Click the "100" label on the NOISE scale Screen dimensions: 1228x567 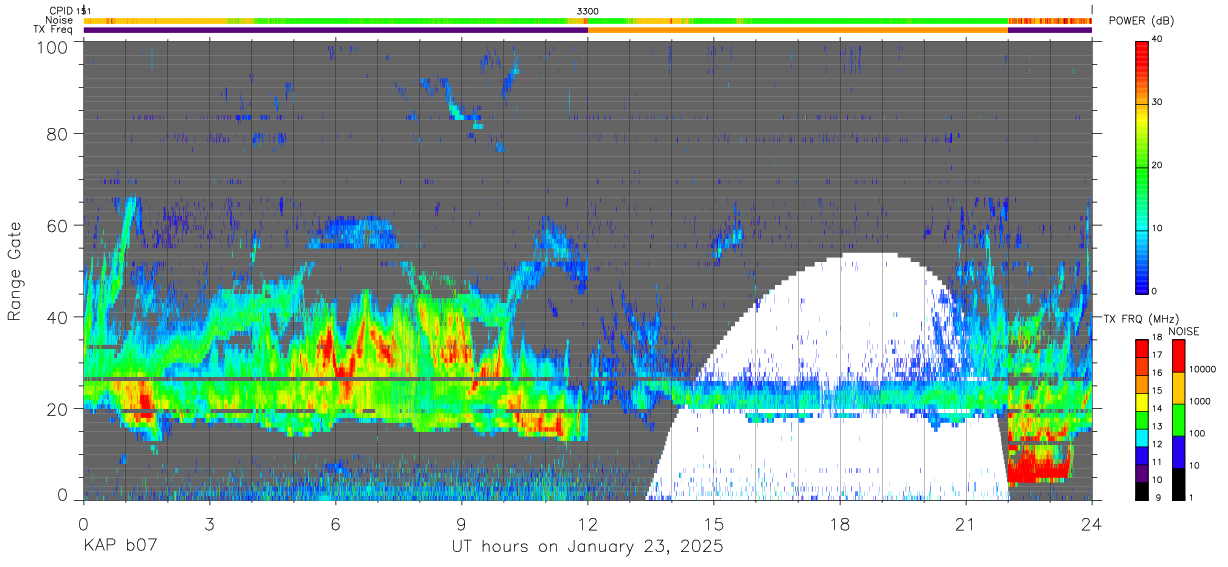point(1198,434)
